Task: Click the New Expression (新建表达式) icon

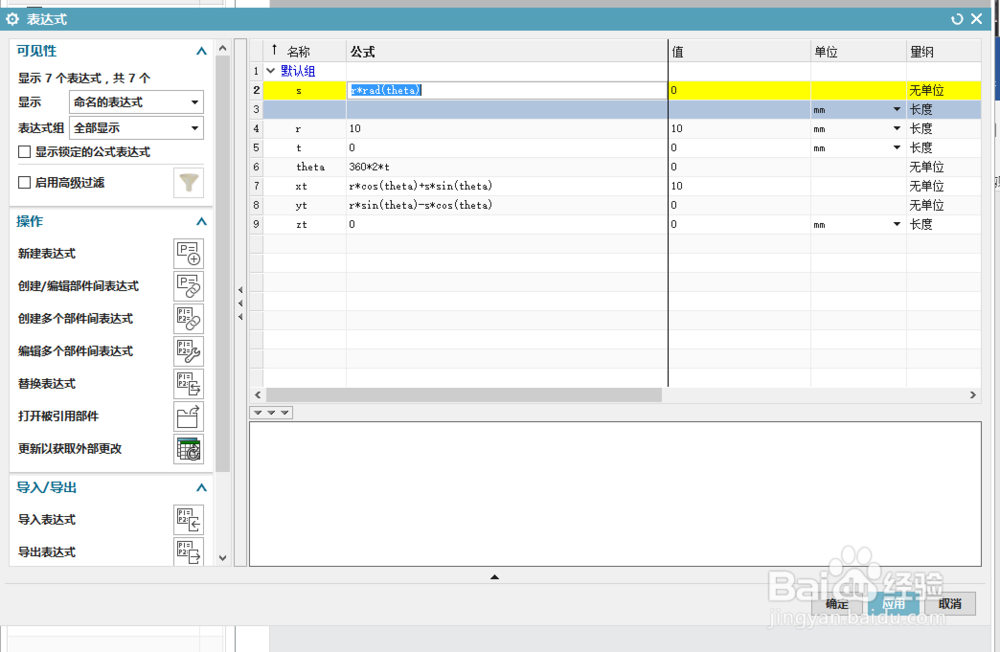Action: [188, 253]
